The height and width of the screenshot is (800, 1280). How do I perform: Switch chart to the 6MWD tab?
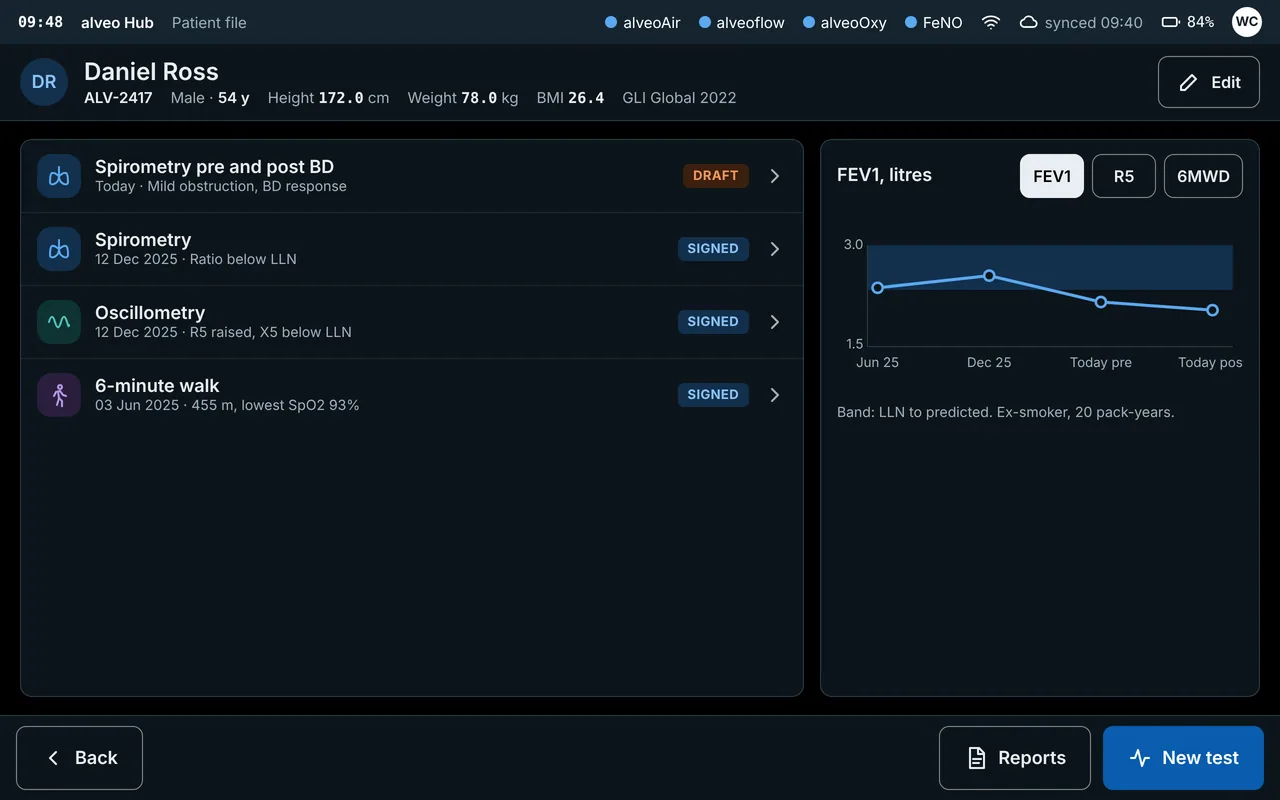pos(1203,176)
